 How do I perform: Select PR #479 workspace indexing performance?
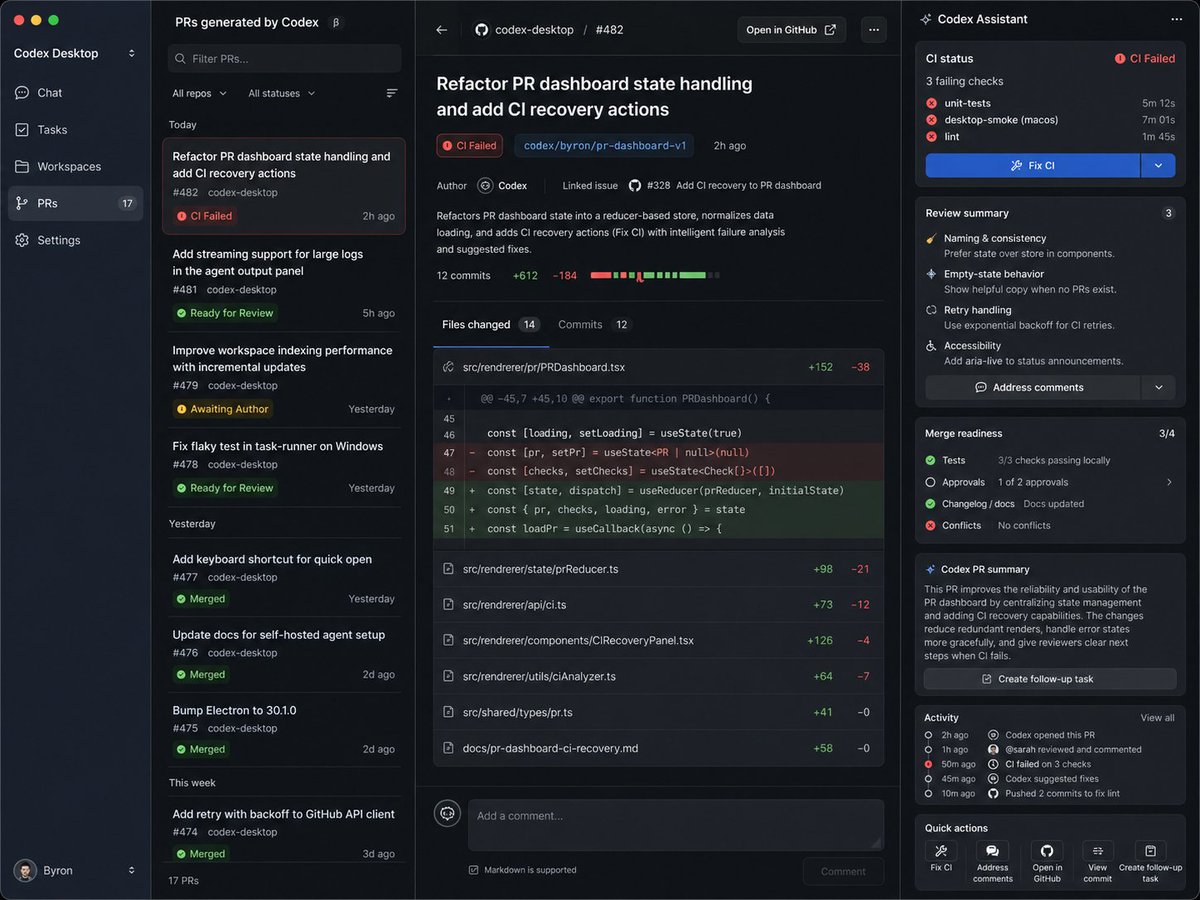(x=284, y=379)
